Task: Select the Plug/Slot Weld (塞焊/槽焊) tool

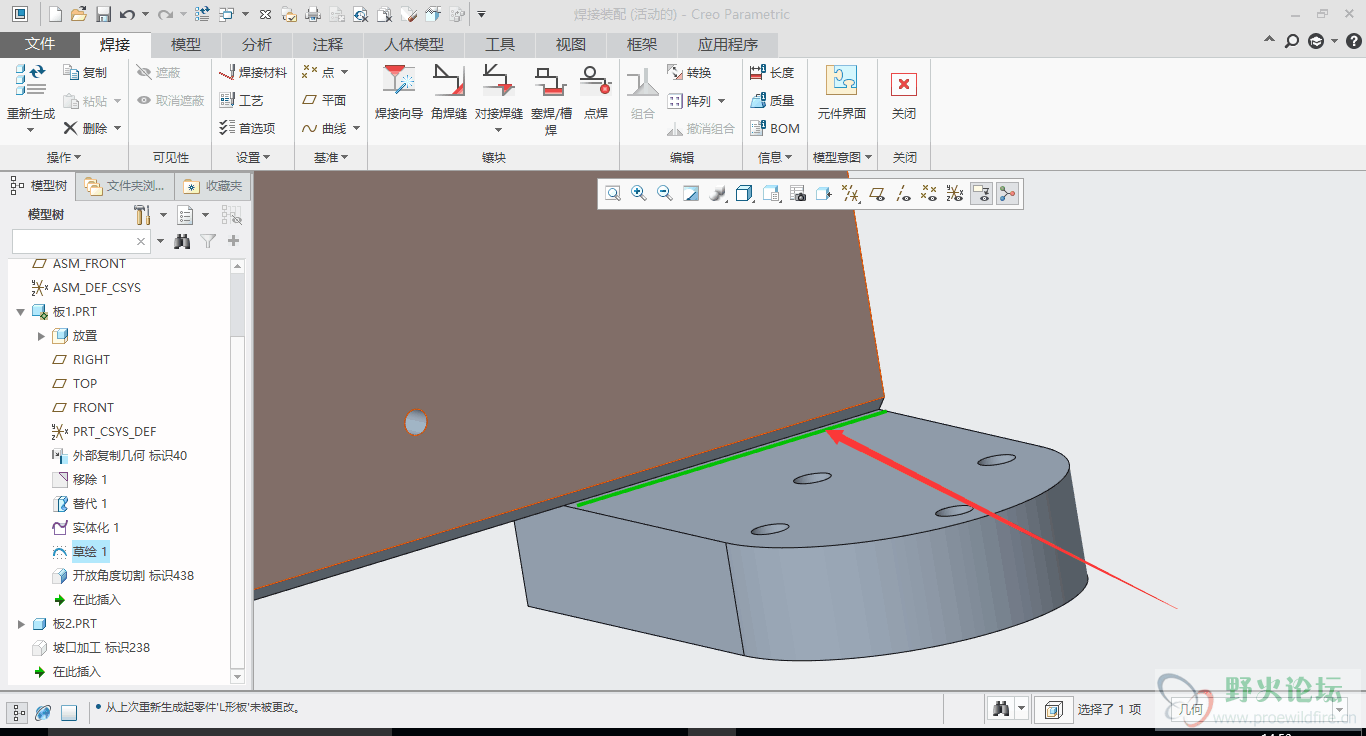Action: point(551,98)
